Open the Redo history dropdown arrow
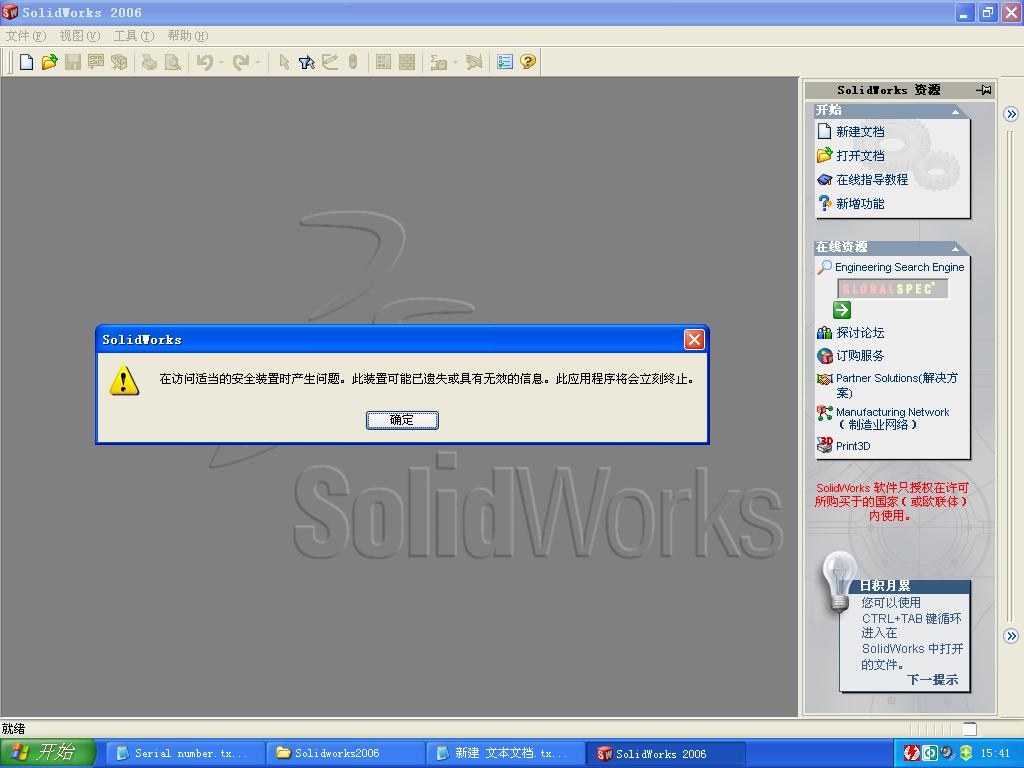The width and height of the screenshot is (1024, 768). (x=257, y=62)
